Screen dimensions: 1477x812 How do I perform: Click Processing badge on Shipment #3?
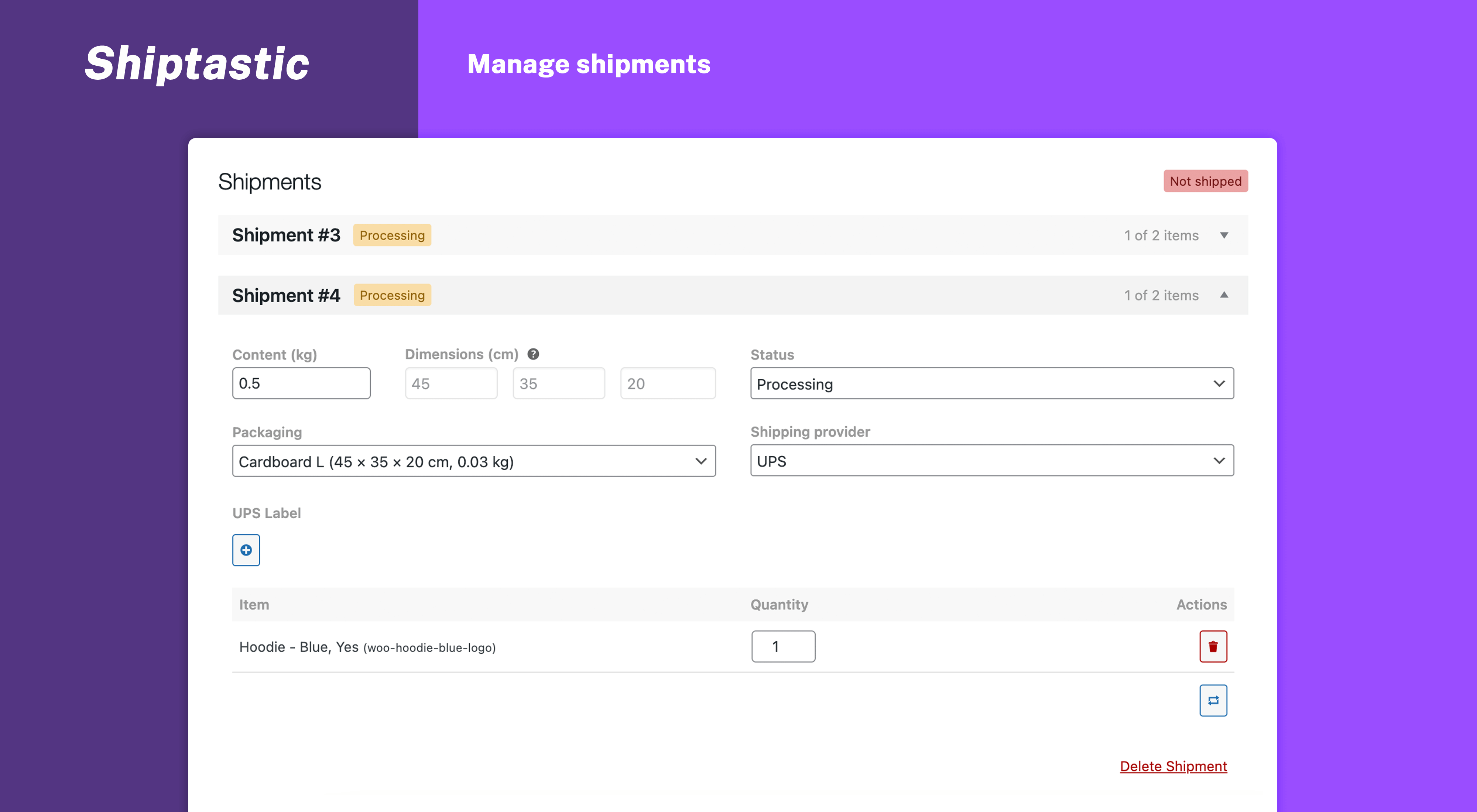pyautogui.click(x=392, y=235)
